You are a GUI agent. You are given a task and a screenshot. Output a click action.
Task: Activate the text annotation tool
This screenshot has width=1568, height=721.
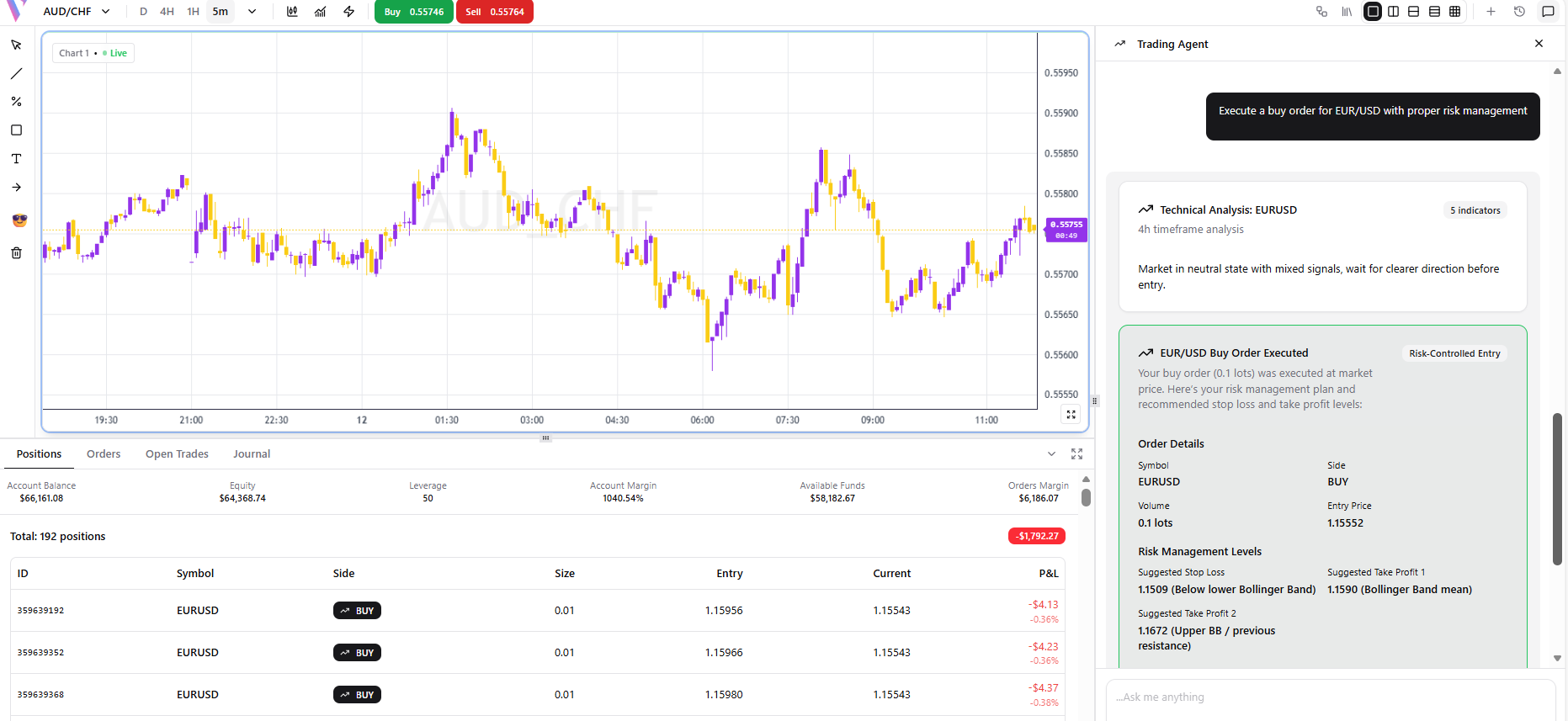(x=16, y=159)
